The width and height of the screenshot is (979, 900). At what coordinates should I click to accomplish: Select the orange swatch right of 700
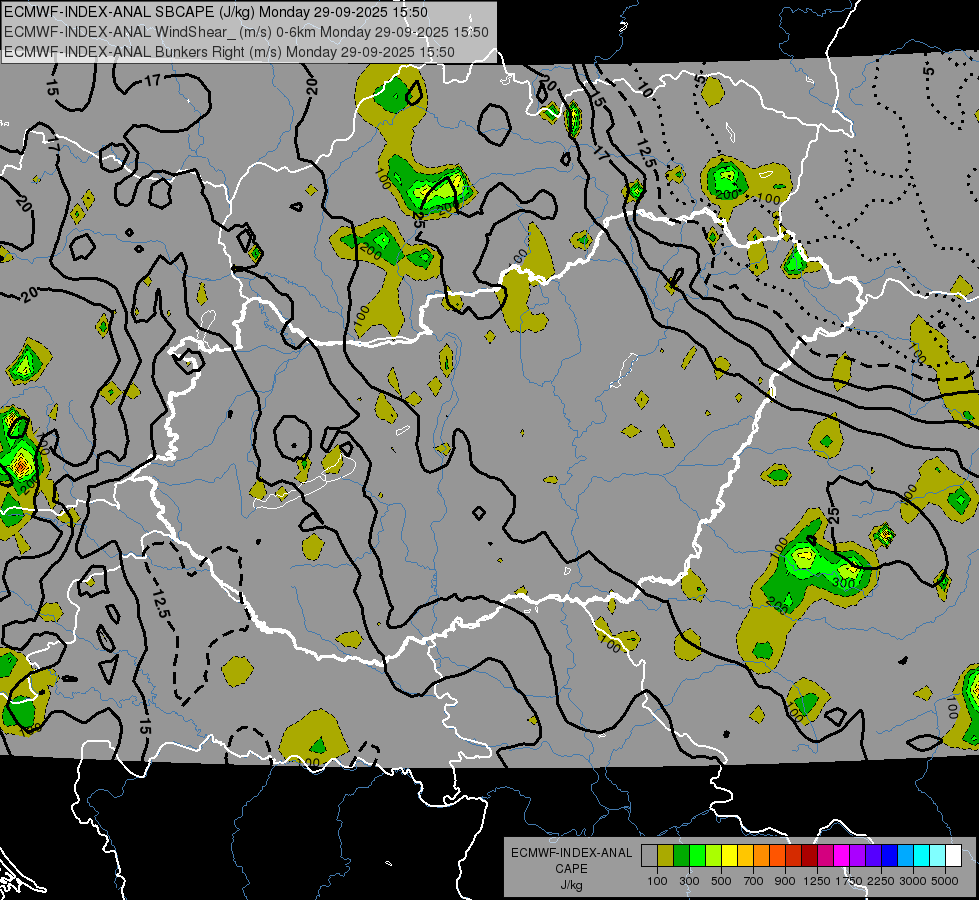pos(762,855)
